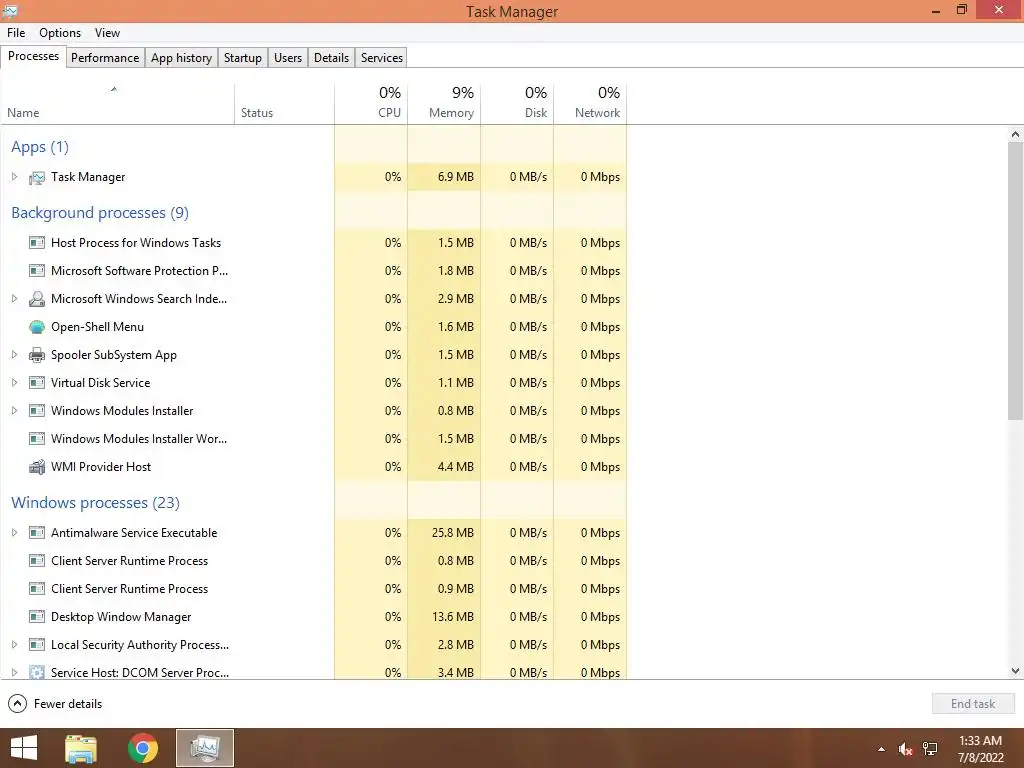Click the Spooler SubSystem App printer icon
This screenshot has width=1024, height=768.
pyautogui.click(x=37, y=355)
